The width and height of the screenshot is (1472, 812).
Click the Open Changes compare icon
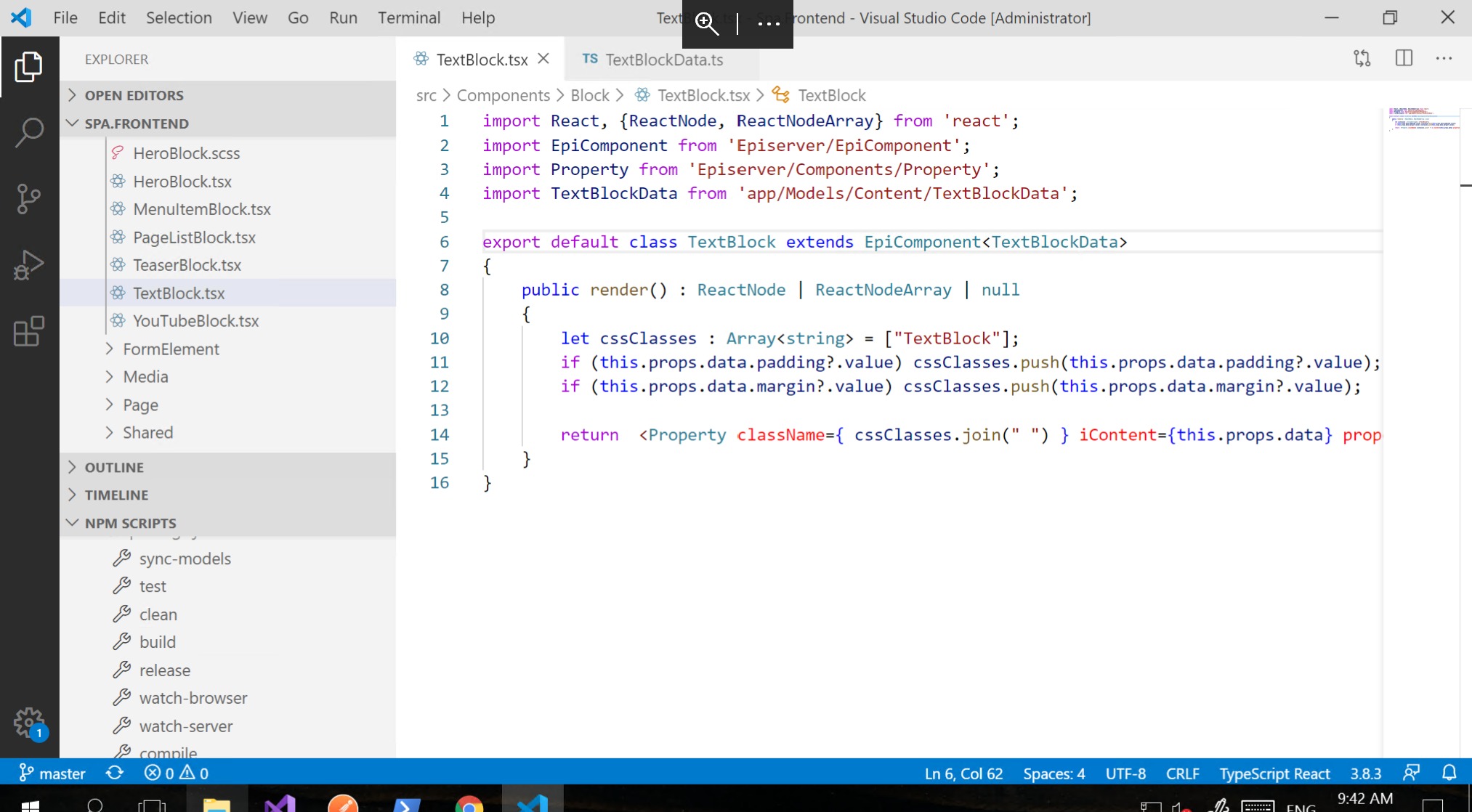pos(1362,59)
